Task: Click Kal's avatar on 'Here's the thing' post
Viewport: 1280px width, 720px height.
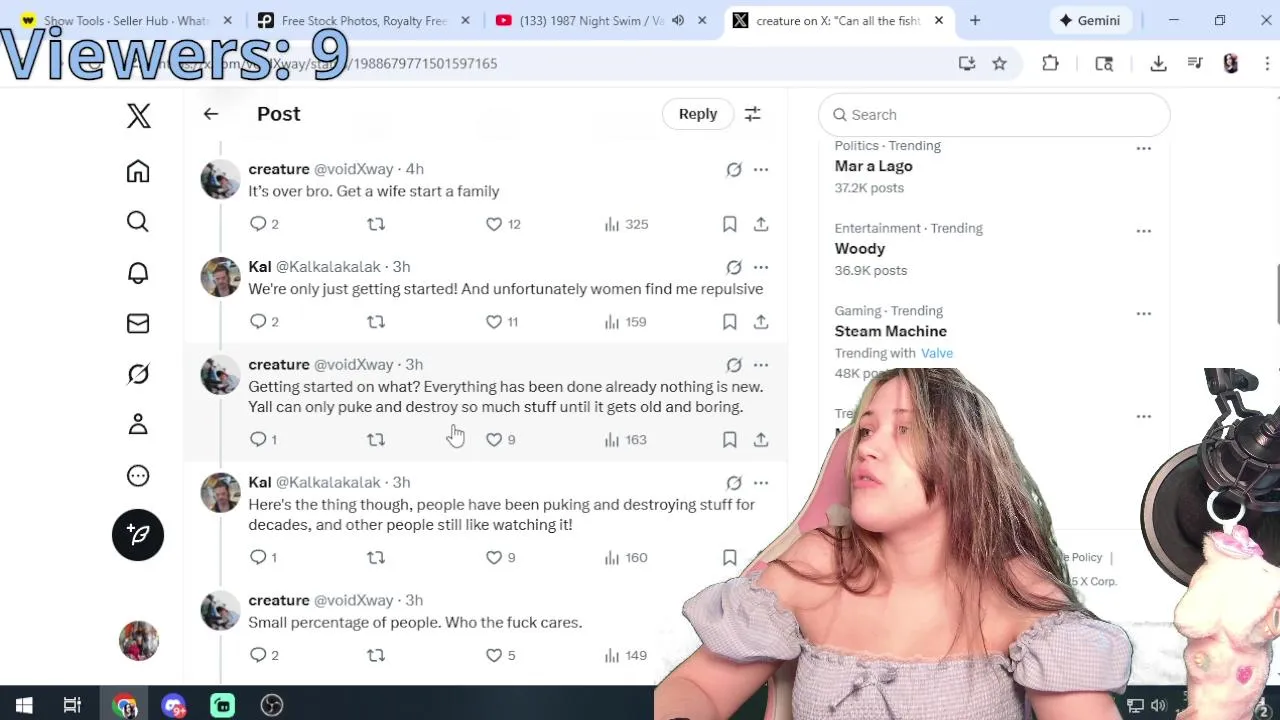Action: pyautogui.click(x=220, y=493)
